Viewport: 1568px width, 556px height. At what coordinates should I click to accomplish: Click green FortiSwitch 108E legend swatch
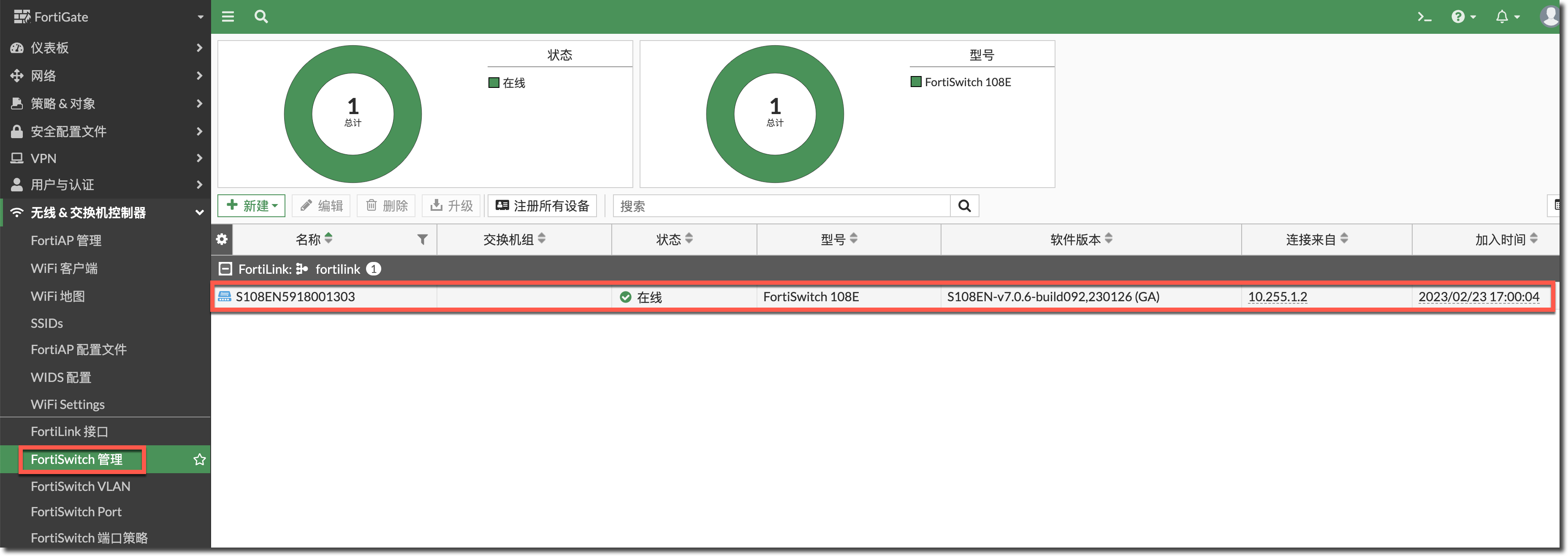(915, 82)
